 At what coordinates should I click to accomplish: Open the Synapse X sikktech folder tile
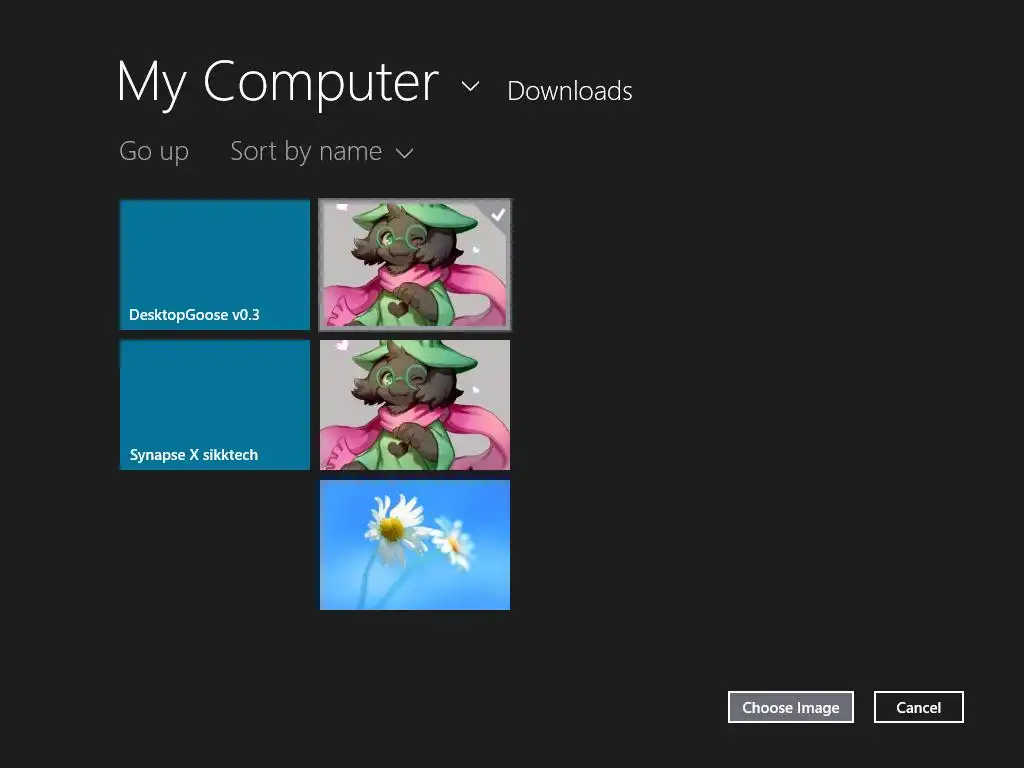coord(215,404)
